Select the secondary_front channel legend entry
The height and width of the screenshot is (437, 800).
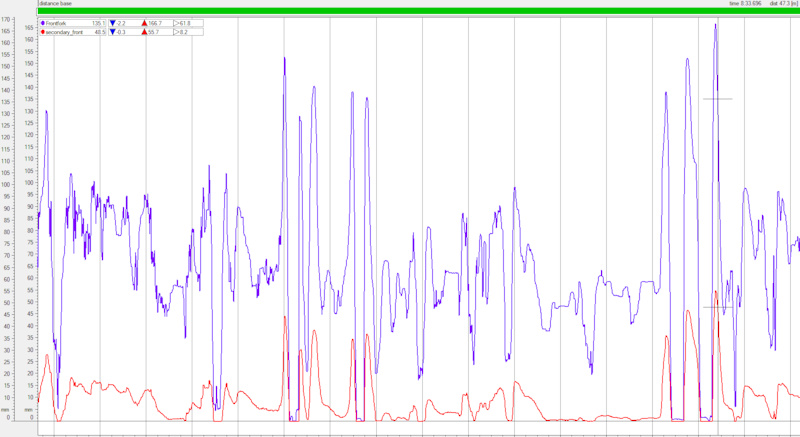pyautogui.click(x=72, y=32)
